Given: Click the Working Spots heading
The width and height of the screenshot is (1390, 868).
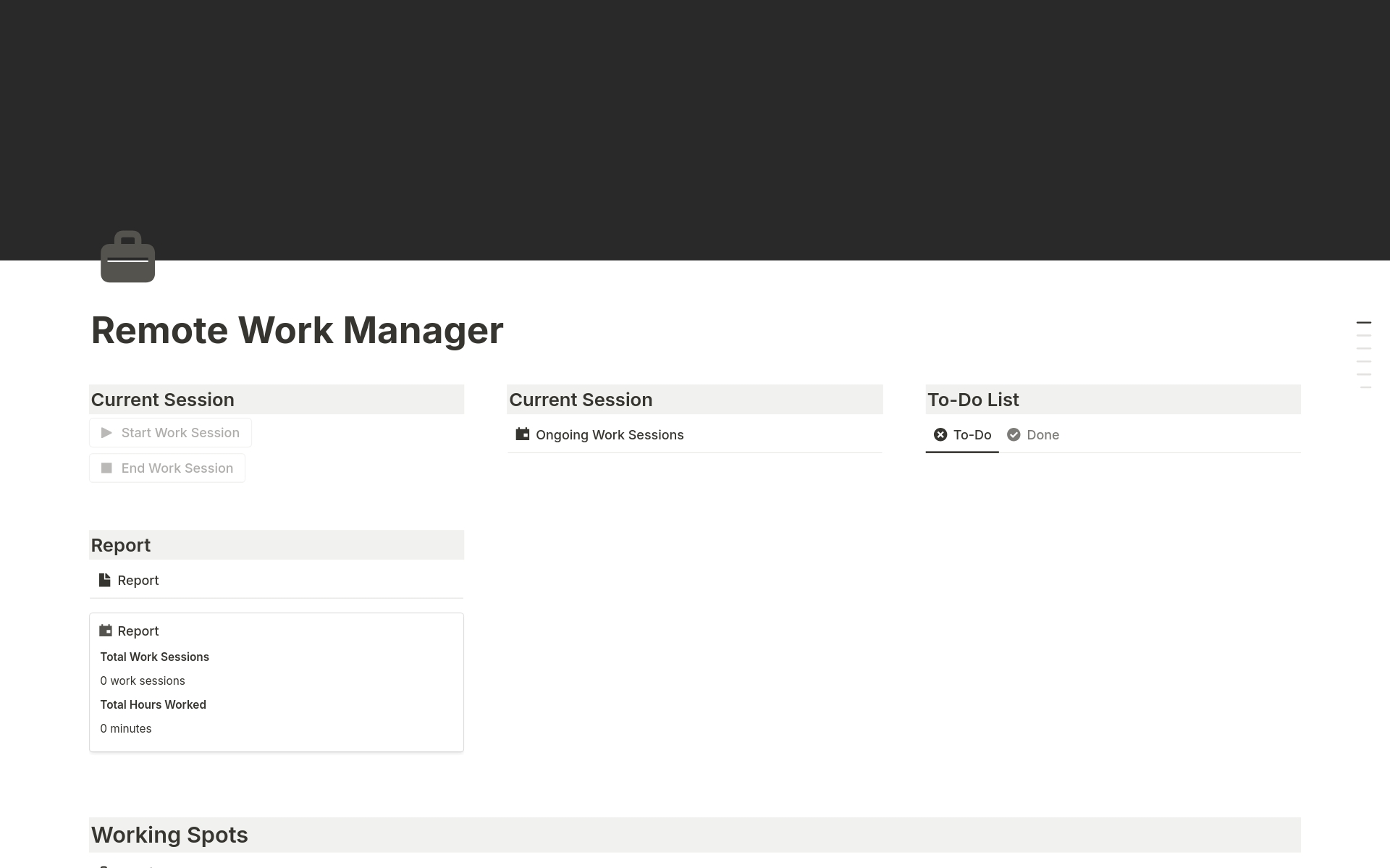Looking at the screenshot, I should point(169,835).
